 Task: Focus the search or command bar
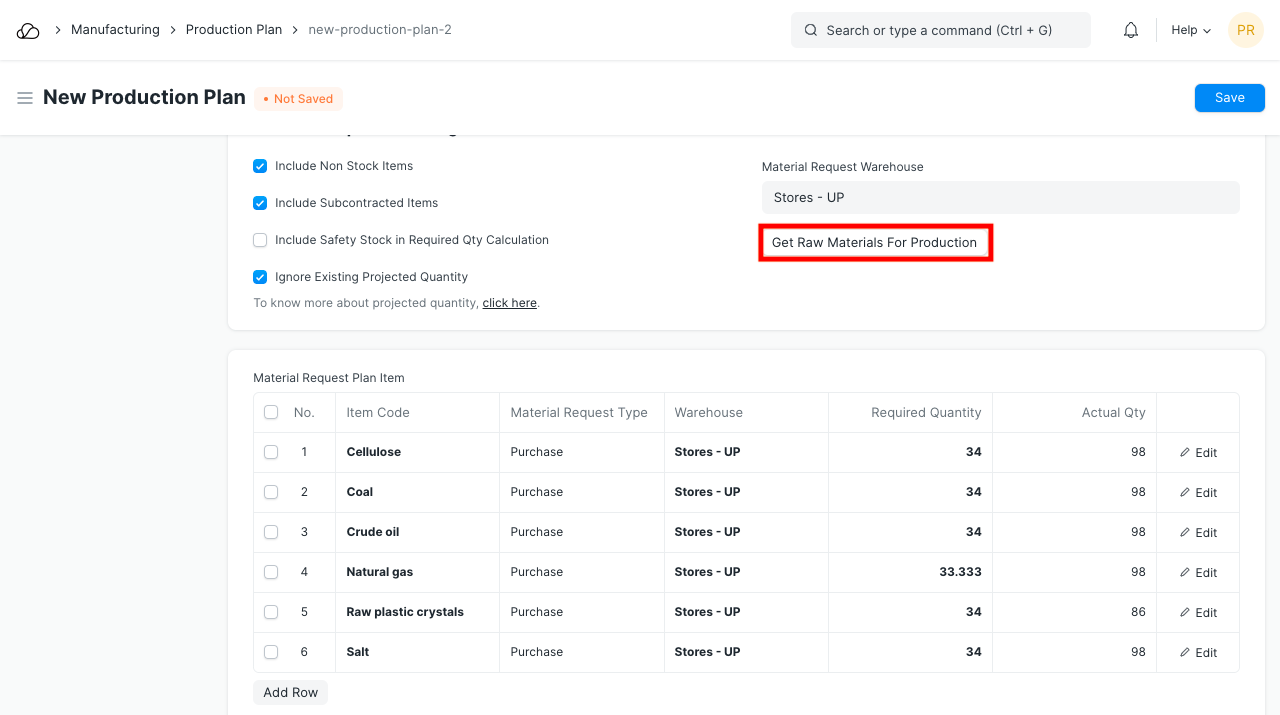(940, 30)
